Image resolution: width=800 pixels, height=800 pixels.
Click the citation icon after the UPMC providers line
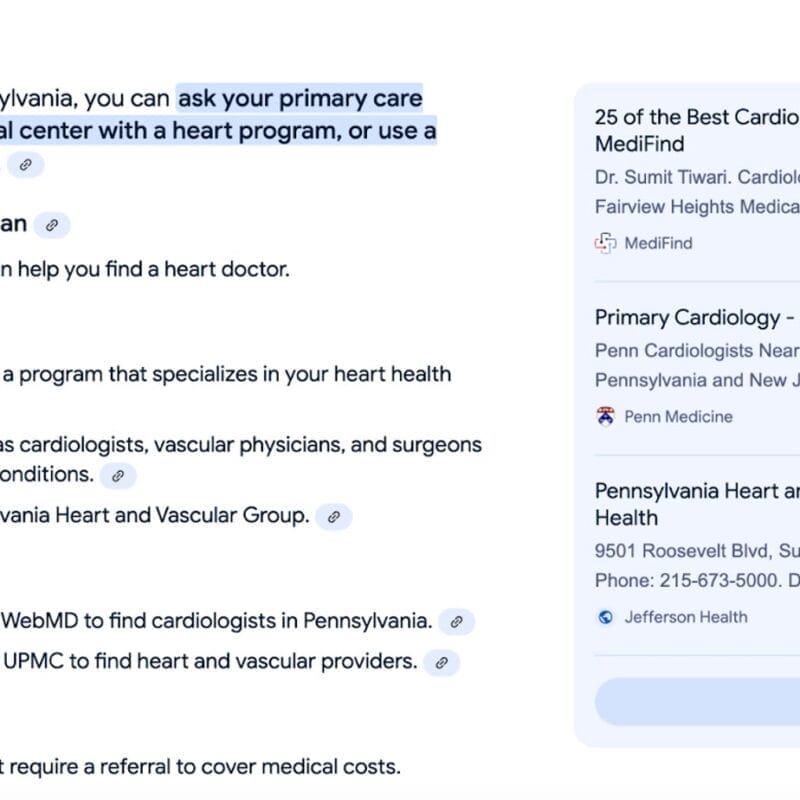(x=441, y=663)
